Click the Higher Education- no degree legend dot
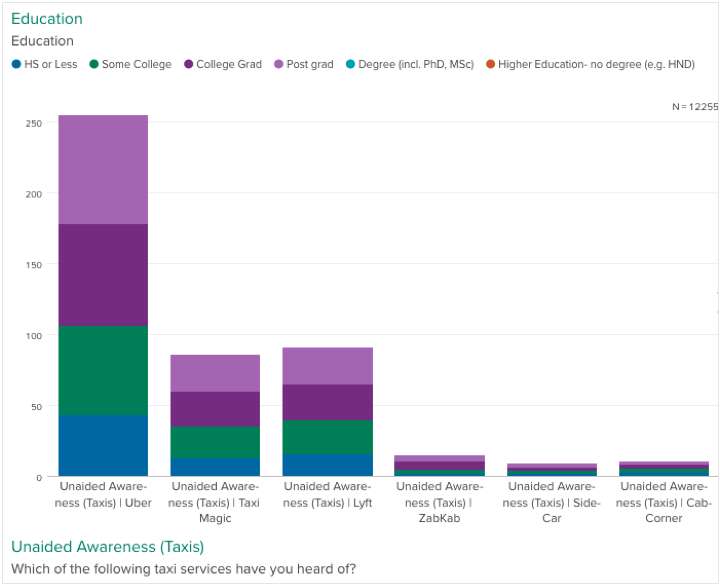This screenshot has width=720, height=585. [490, 64]
